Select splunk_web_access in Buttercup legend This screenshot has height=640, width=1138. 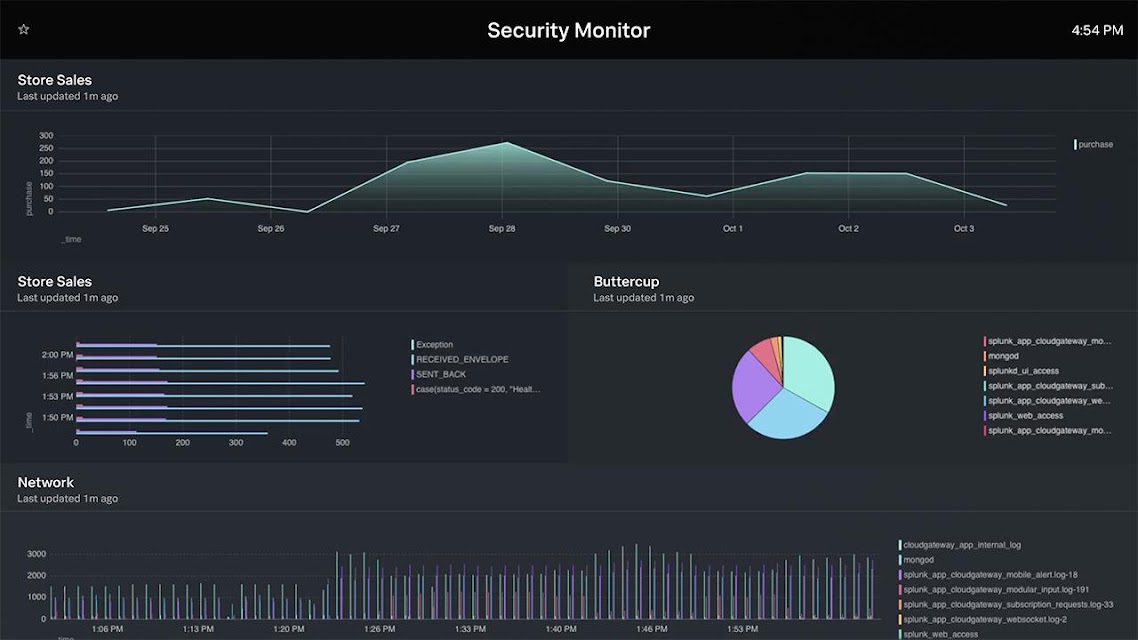point(1024,416)
